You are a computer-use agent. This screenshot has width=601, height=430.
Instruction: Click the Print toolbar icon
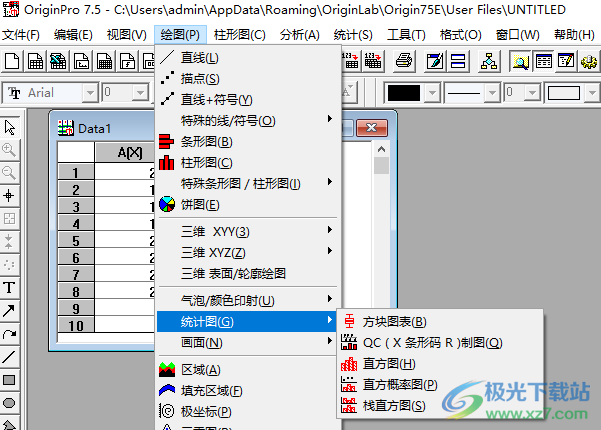404,61
